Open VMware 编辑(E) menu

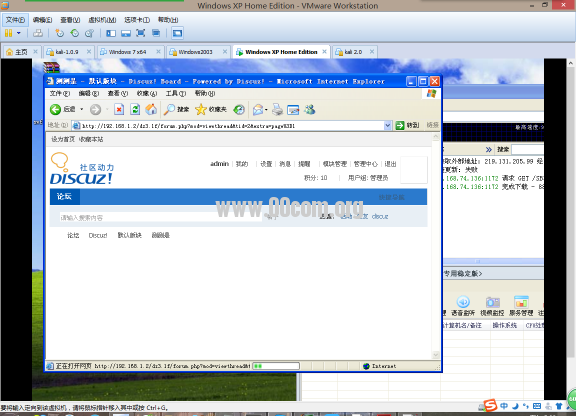pyautogui.click(x=42, y=20)
